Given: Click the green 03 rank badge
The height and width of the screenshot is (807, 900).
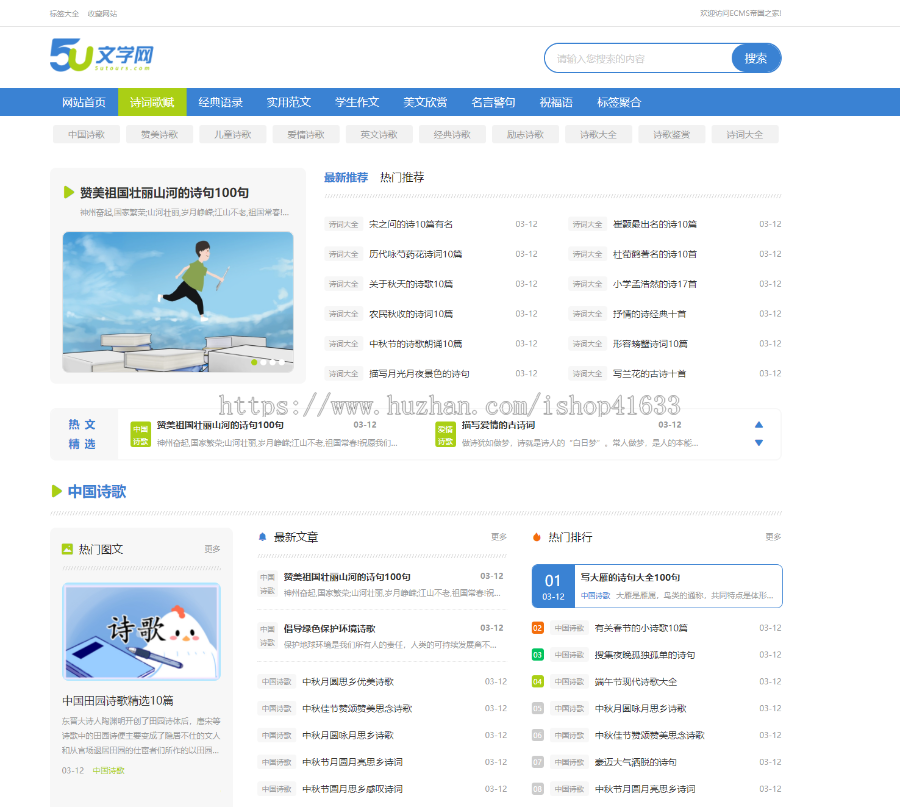Looking at the screenshot, I should (538, 655).
